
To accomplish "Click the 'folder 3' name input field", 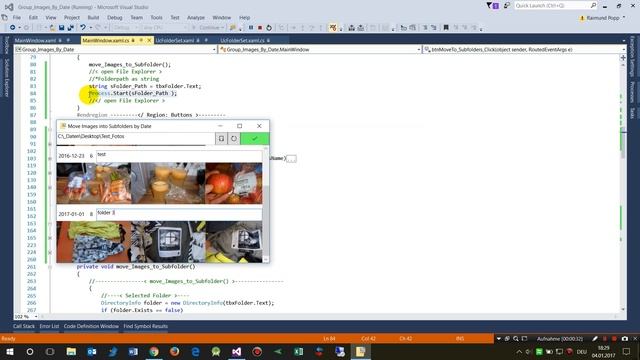I will 179,214.
